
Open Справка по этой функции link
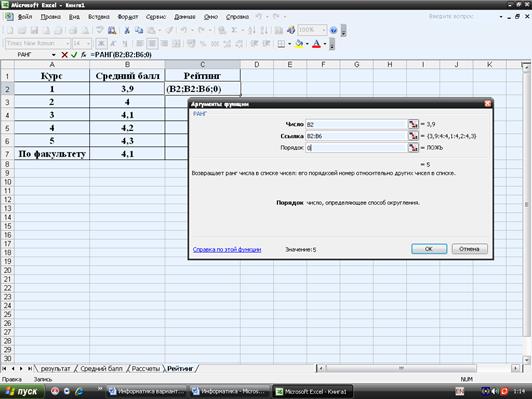click(x=227, y=249)
